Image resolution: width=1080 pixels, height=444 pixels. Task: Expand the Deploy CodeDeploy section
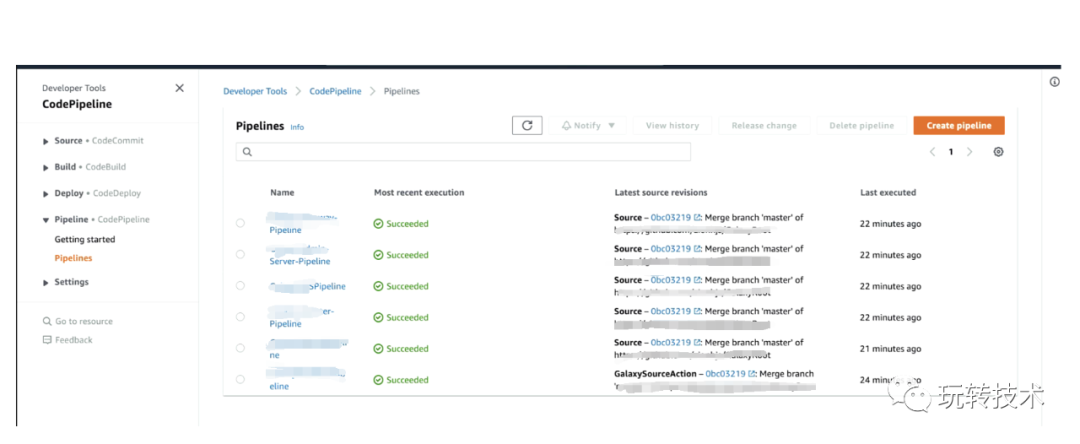[x=46, y=194]
